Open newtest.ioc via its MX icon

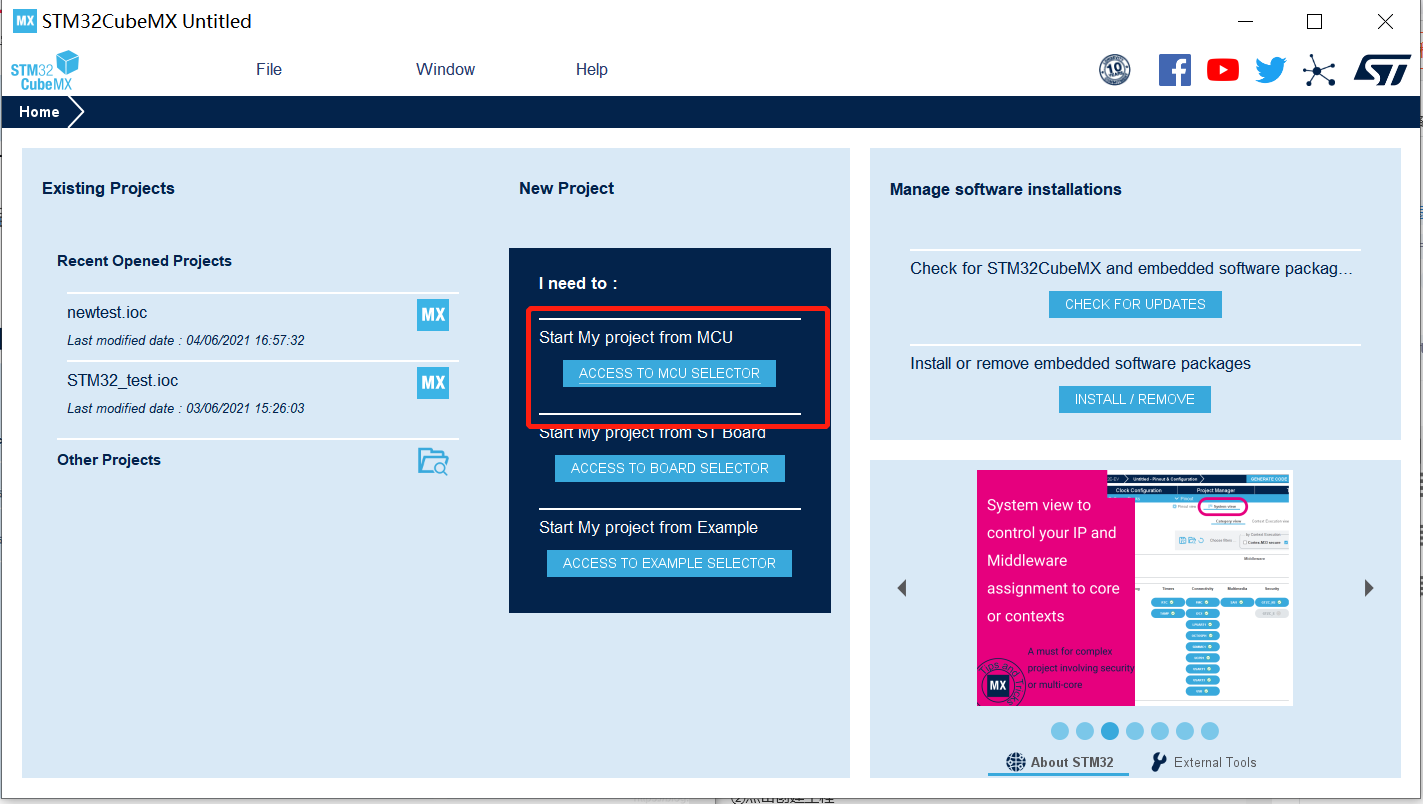pyautogui.click(x=433, y=315)
